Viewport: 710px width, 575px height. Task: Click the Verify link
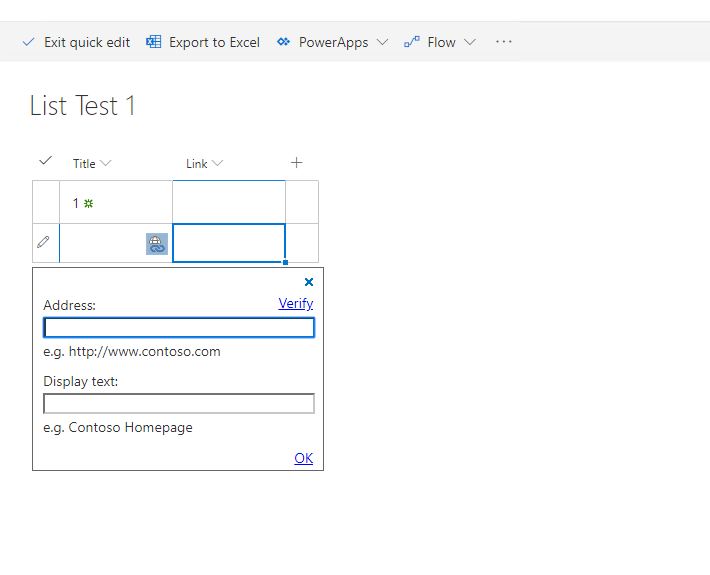coord(296,303)
